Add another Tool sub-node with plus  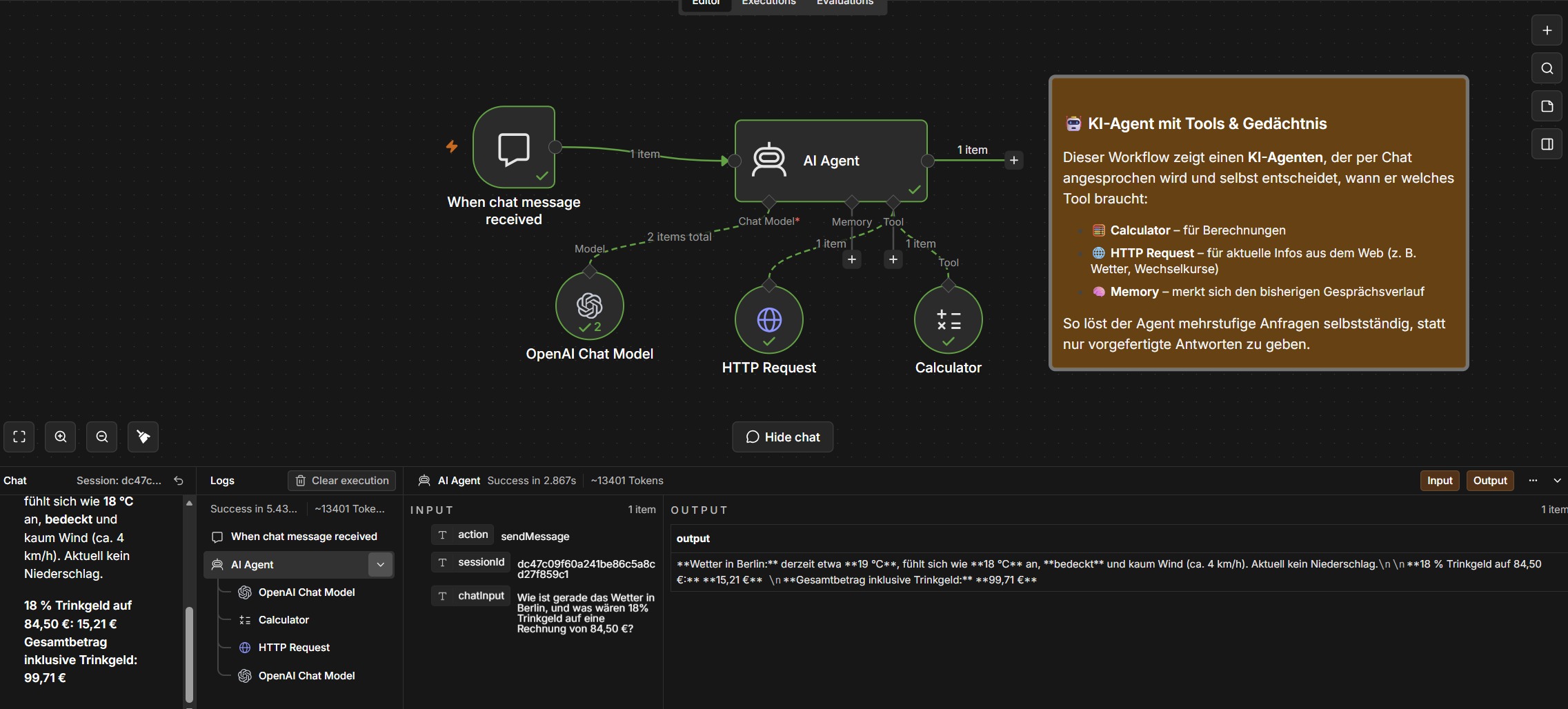893,259
